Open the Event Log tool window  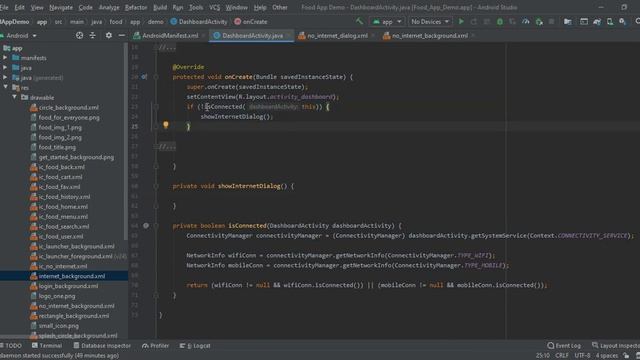point(564,345)
